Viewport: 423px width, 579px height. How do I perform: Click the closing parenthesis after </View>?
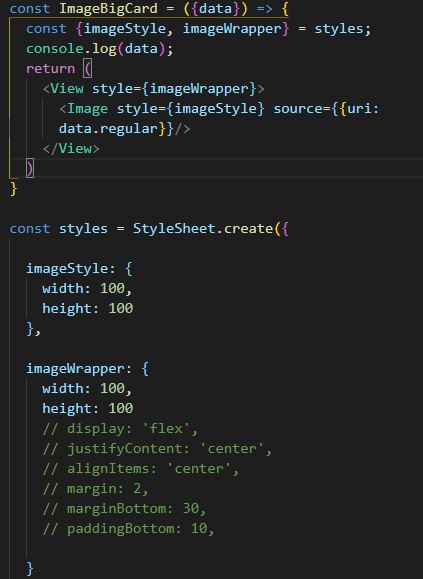[30, 169]
